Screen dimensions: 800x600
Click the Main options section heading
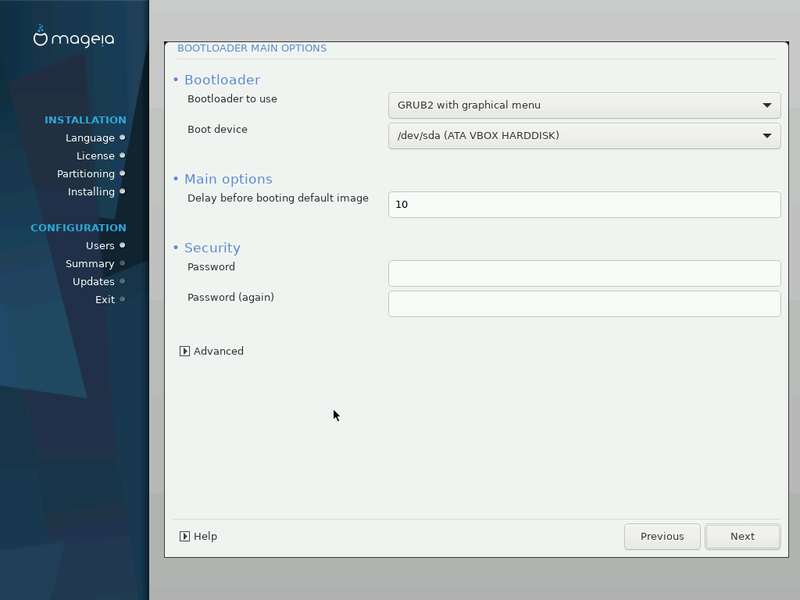pos(228,179)
